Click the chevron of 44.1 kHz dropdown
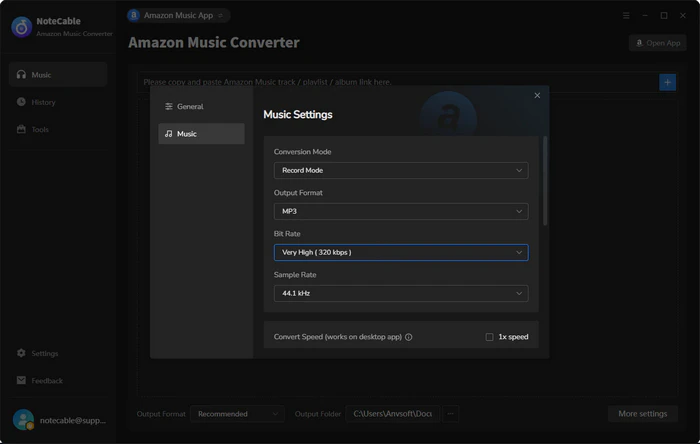 (x=519, y=294)
